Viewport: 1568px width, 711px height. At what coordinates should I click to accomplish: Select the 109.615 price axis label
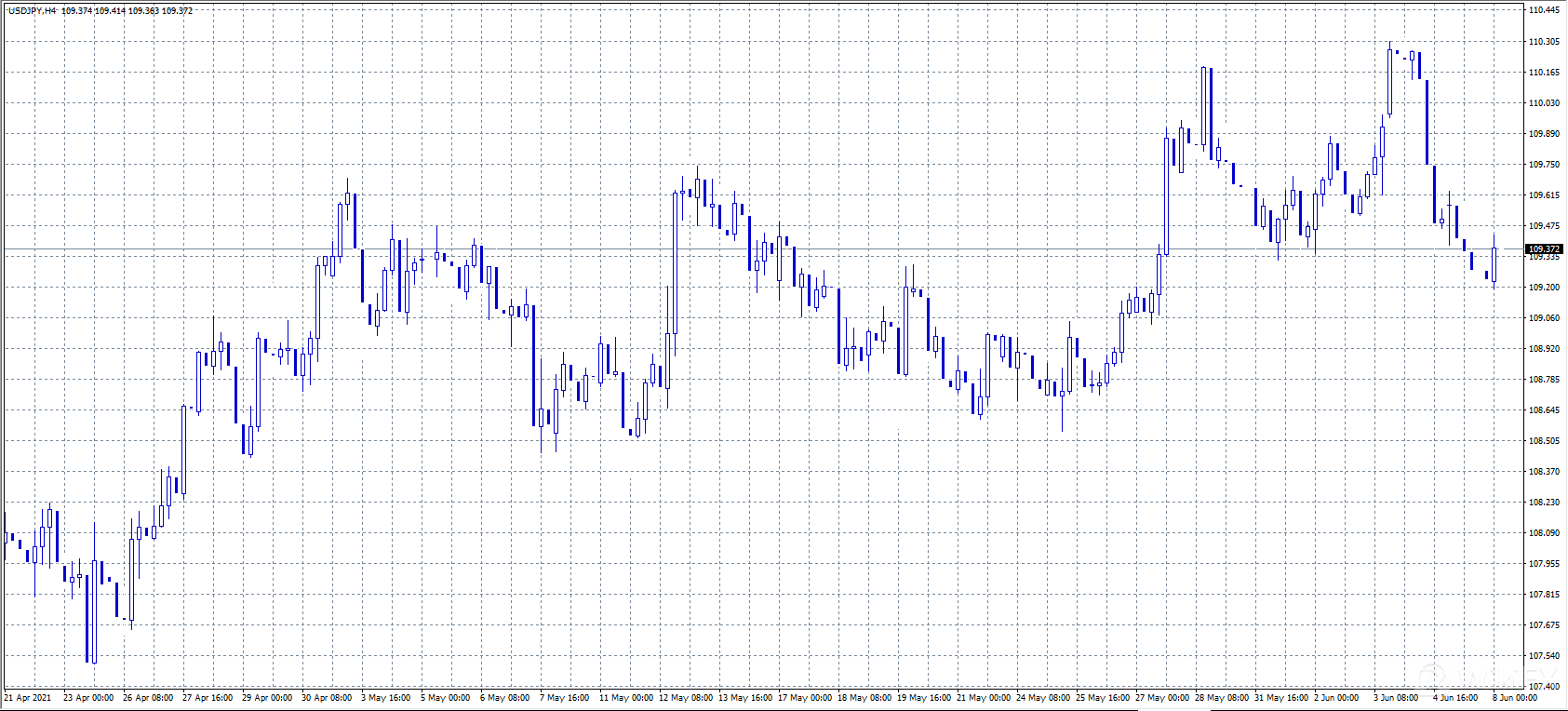pyautogui.click(x=1544, y=195)
